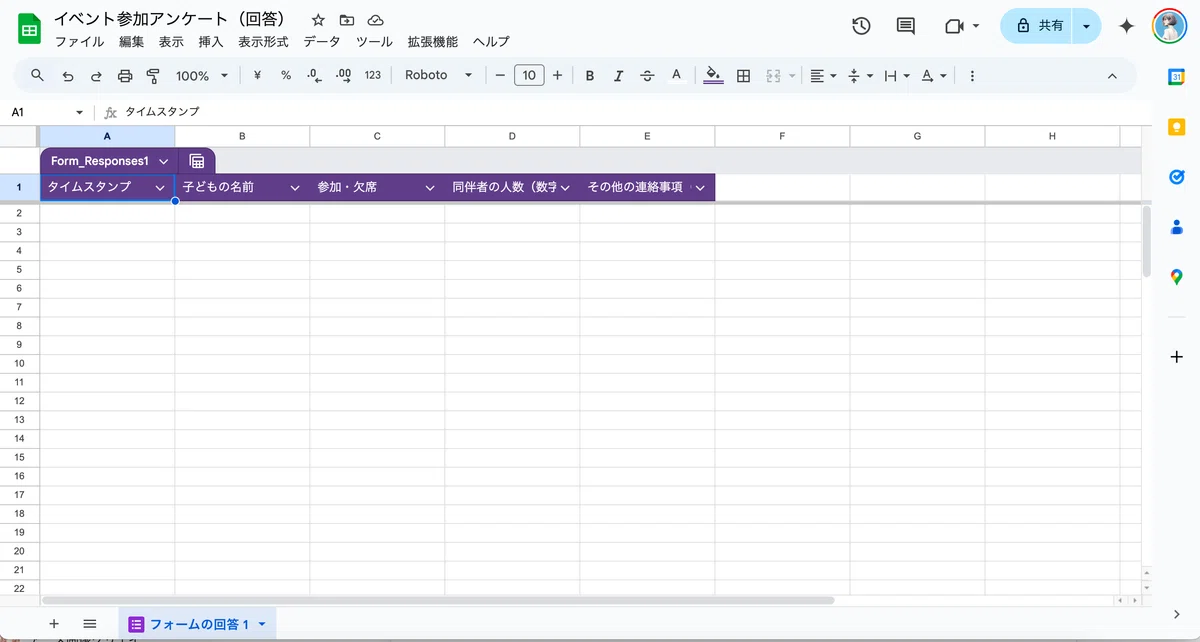Star the document with star icon
Screen dimensions: 1200x642
318,20
